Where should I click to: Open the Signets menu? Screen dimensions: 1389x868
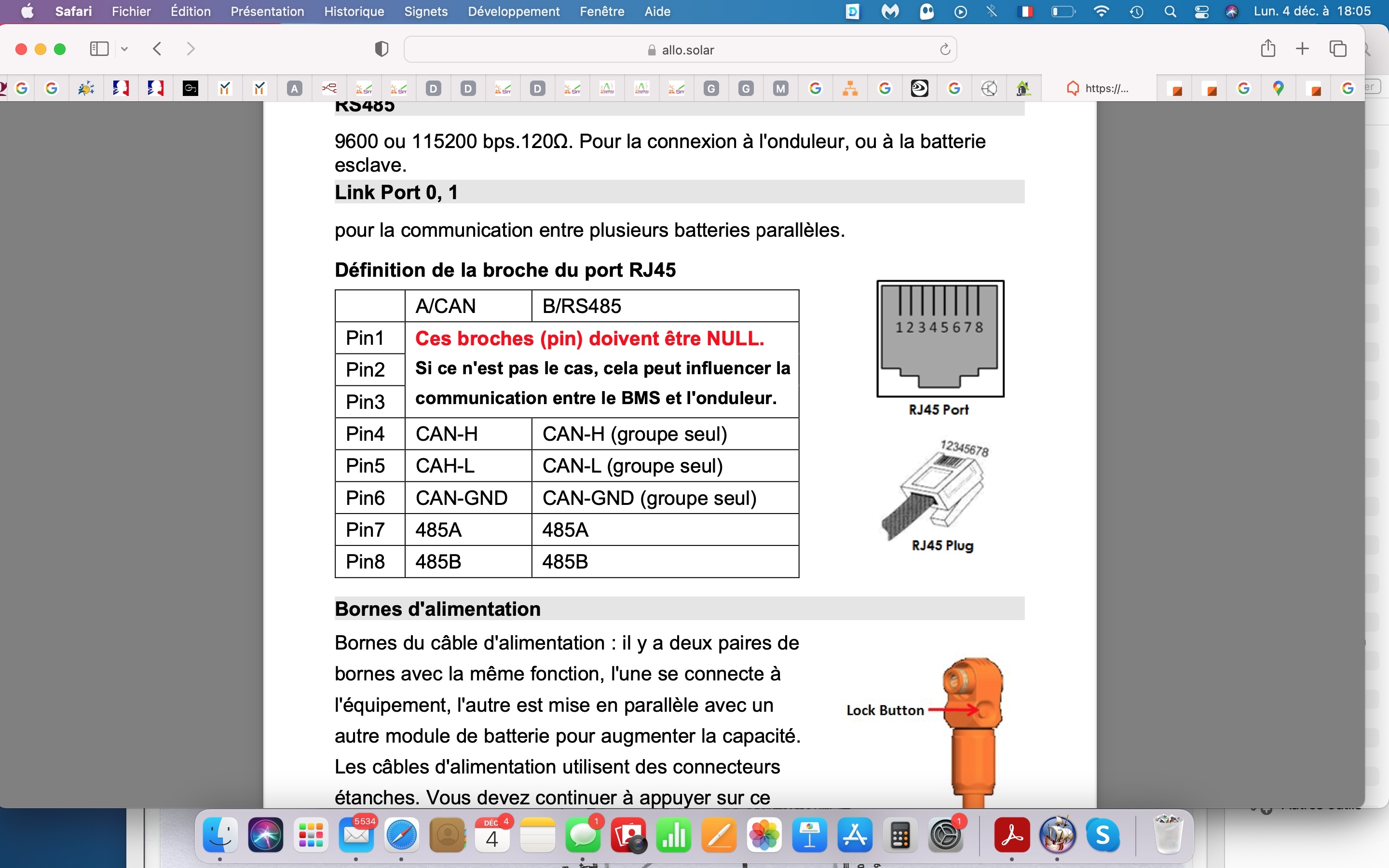coord(425,12)
